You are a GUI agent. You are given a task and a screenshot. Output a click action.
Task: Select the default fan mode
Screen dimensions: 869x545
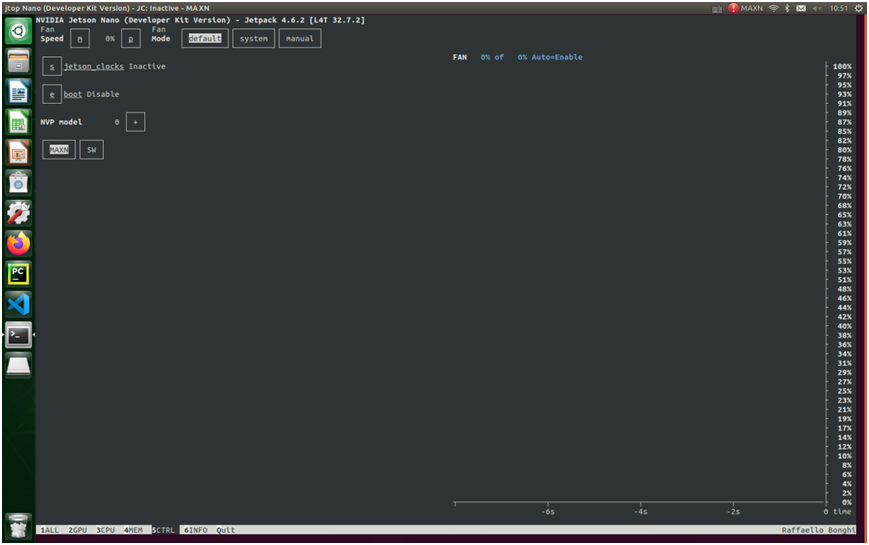205,38
